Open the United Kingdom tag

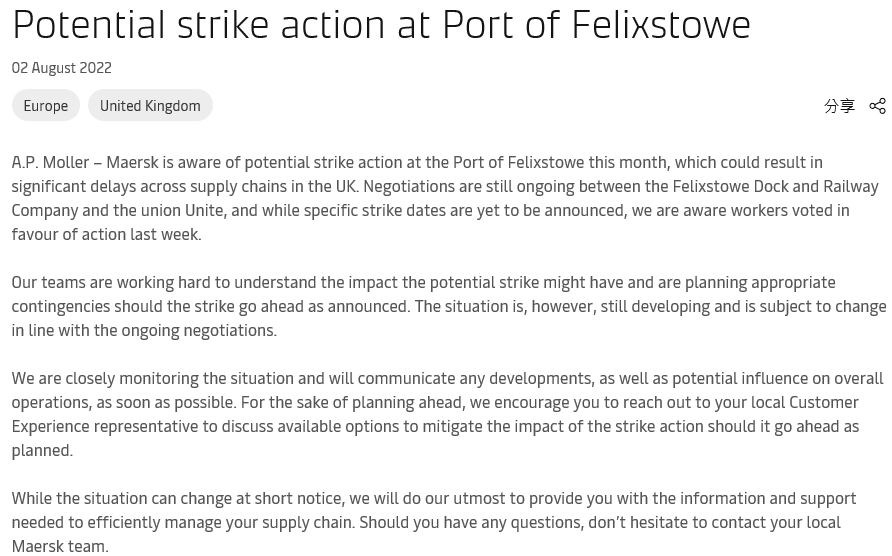pyautogui.click(x=150, y=105)
